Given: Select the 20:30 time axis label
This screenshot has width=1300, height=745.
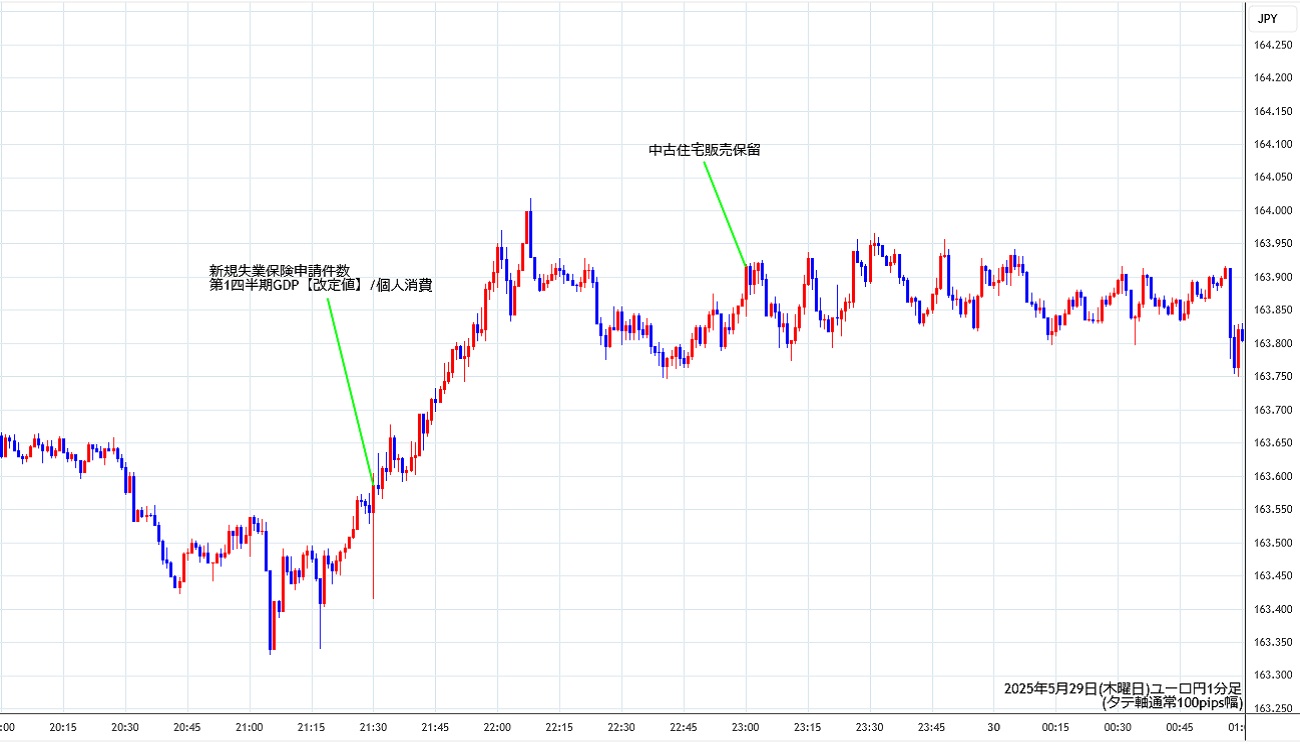Looking at the screenshot, I should 124,727.
